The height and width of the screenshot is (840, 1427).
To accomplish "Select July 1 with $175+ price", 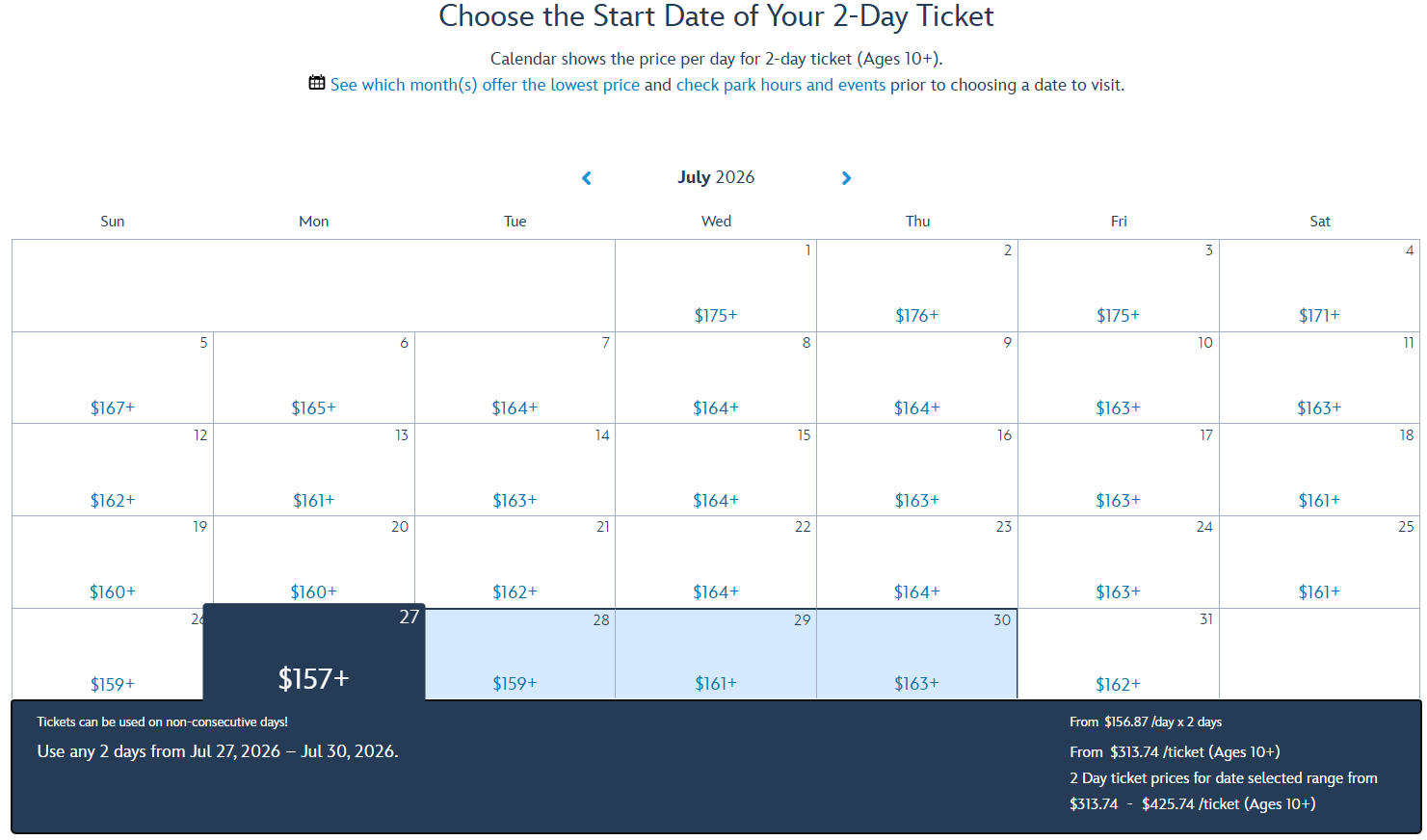I will (x=716, y=286).
